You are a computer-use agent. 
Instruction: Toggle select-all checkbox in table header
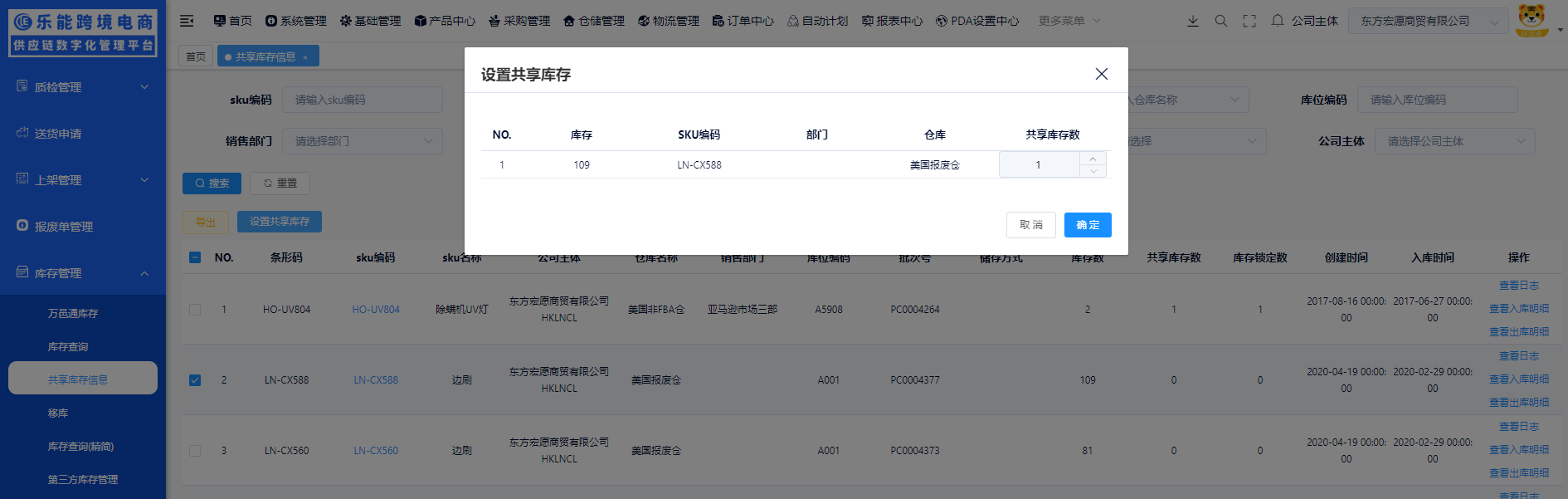click(195, 257)
